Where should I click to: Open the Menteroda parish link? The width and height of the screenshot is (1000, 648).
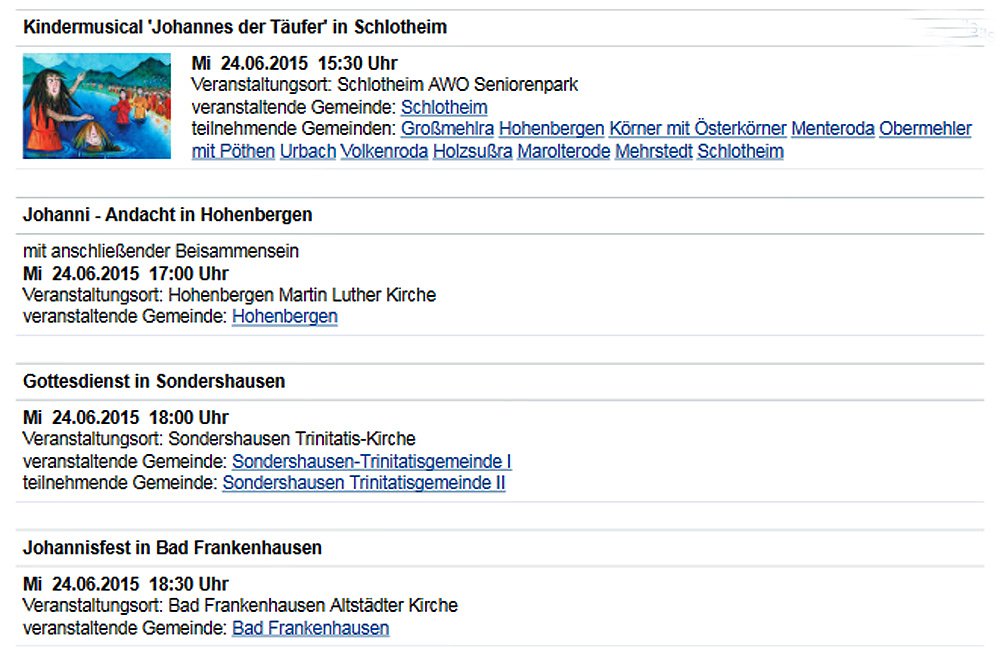pyautogui.click(x=833, y=129)
